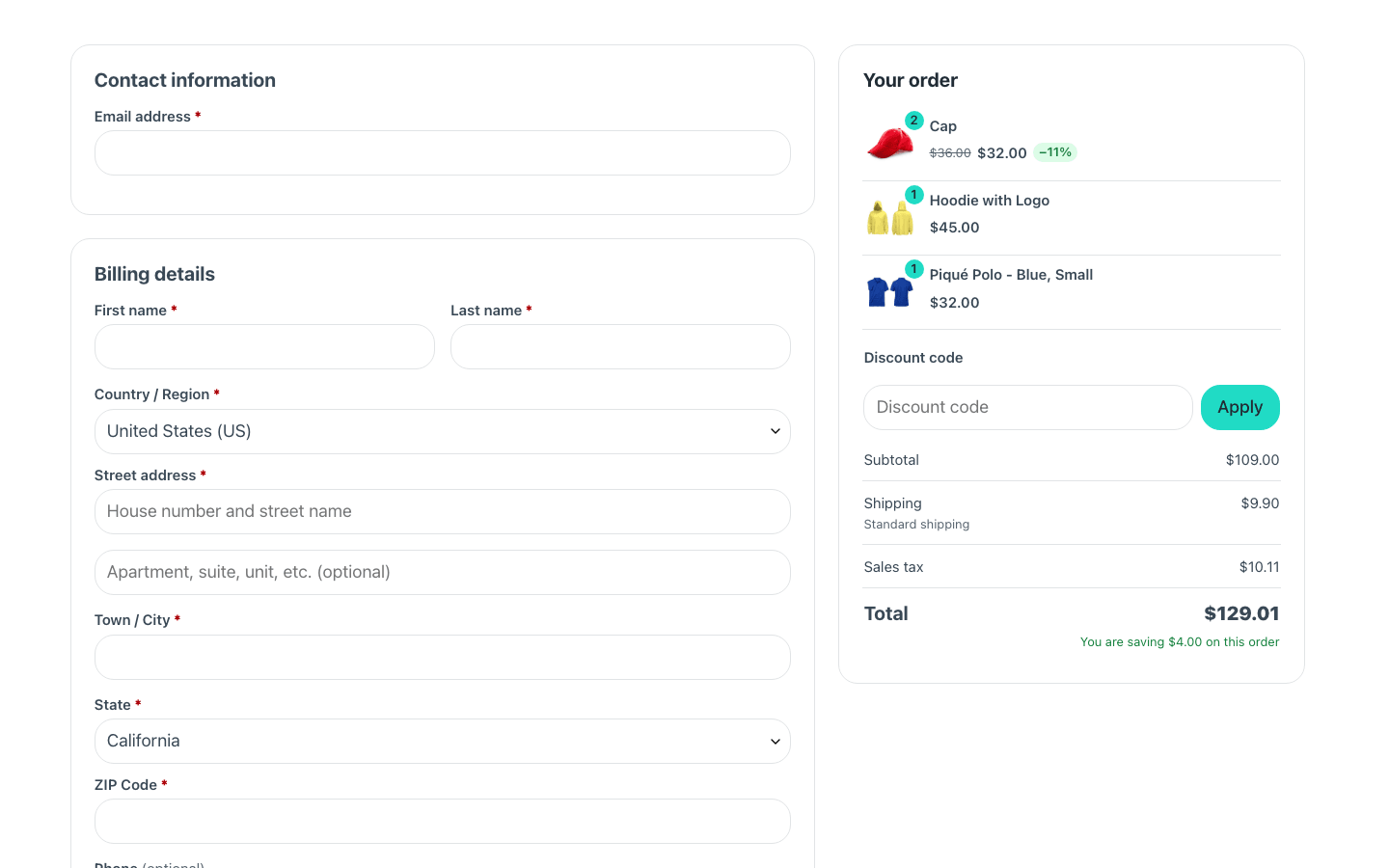
Task: Click "You are saving $4.00" message
Action: pos(1180,642)
